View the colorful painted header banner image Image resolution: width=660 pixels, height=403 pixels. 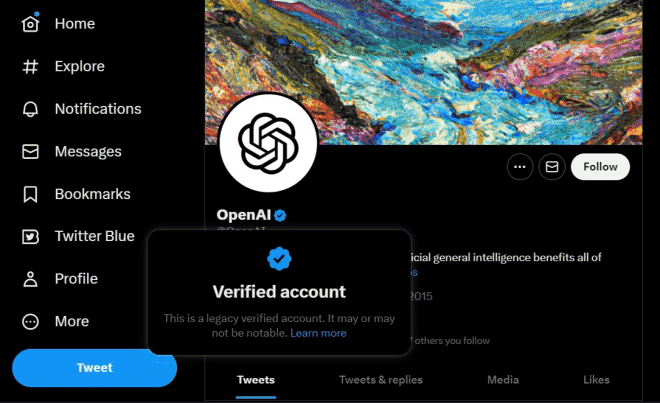pos(423,72)
